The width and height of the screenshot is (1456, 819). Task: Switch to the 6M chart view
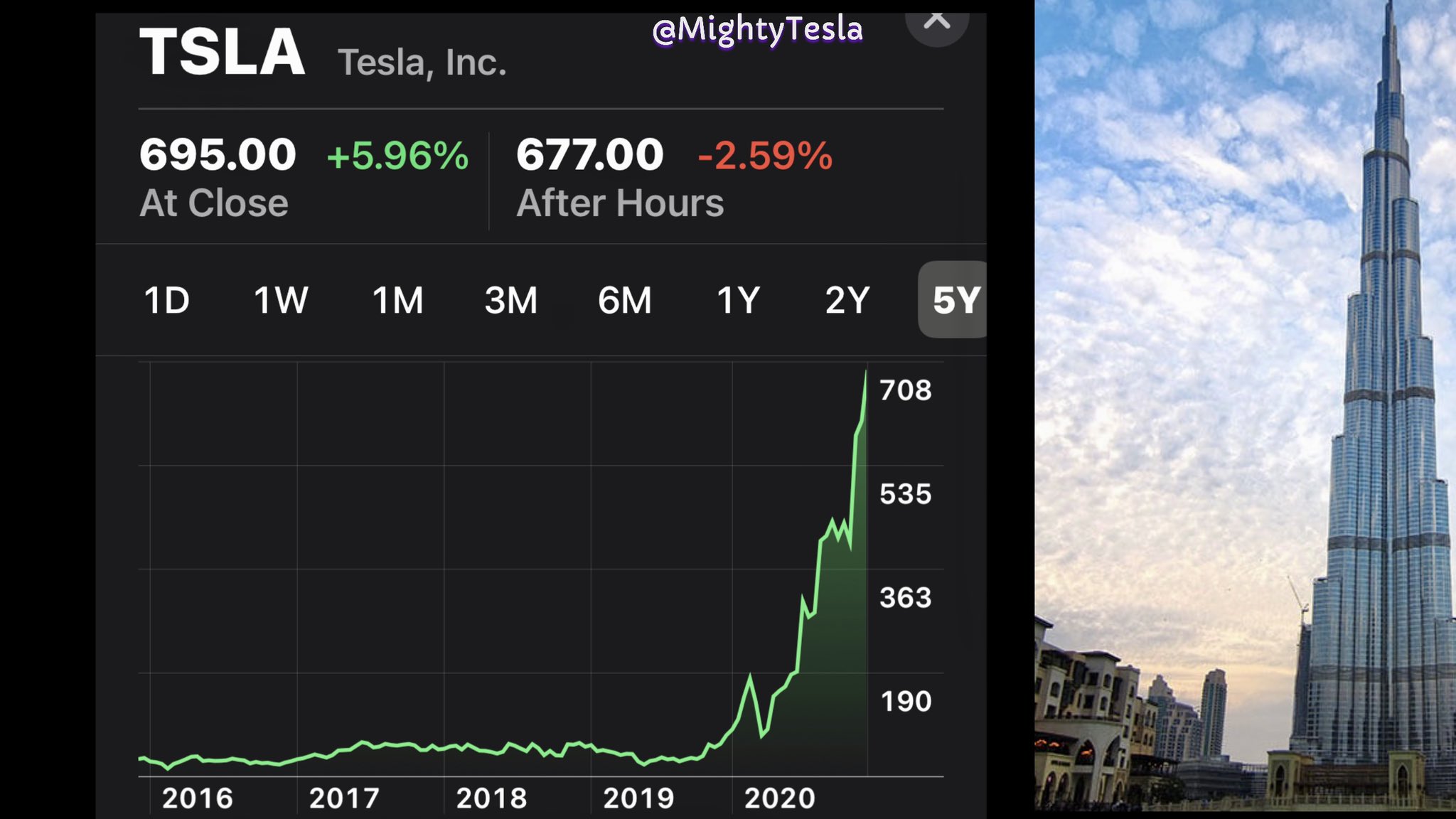[x=624, y=300]
